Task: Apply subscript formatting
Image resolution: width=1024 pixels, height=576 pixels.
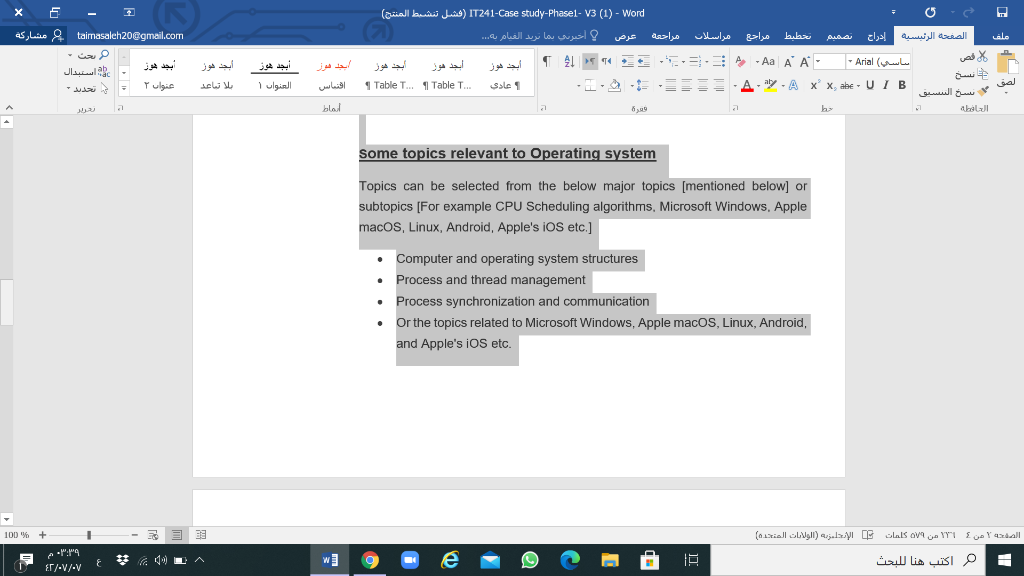Action: [830, 85]
